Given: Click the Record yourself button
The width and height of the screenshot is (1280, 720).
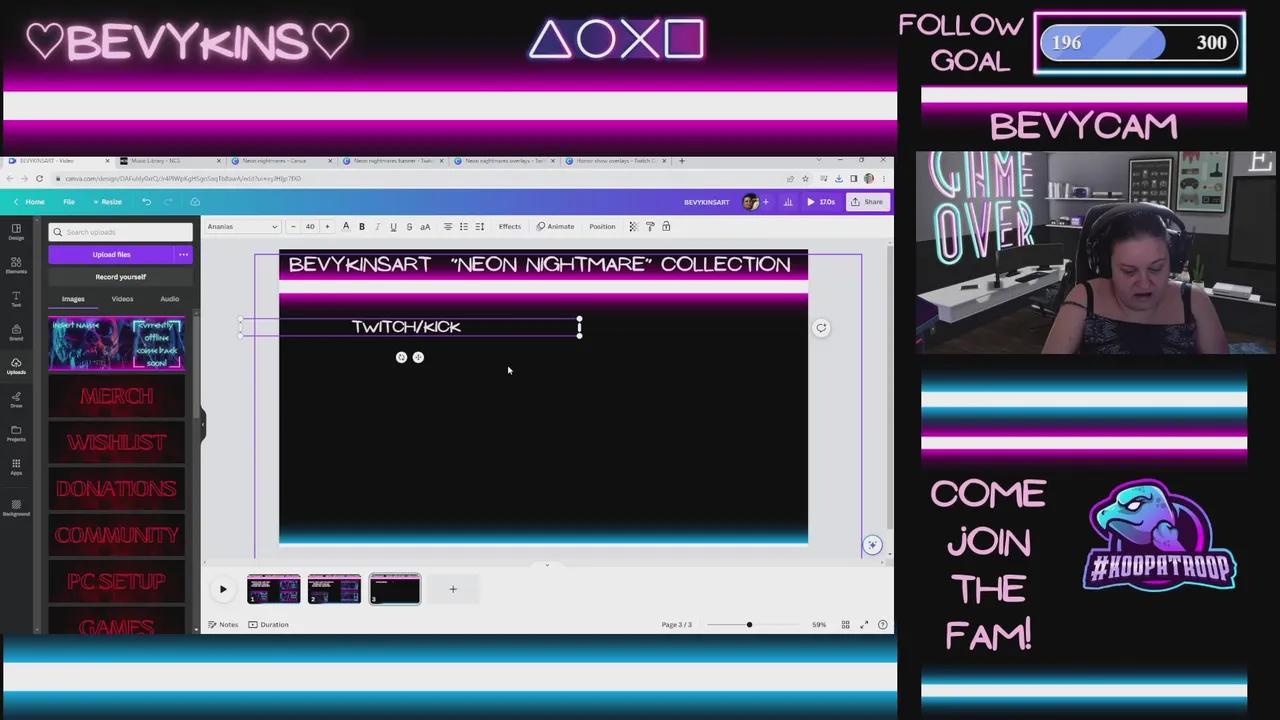Looking at the screenshot, I should click(x=120, y=277).
